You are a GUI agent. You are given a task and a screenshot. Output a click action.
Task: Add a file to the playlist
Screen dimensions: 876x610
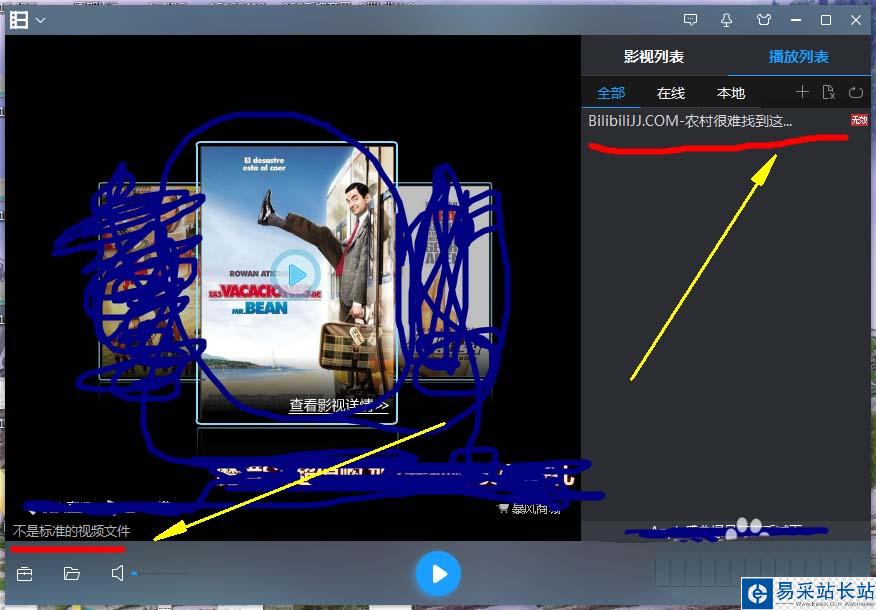802,92
